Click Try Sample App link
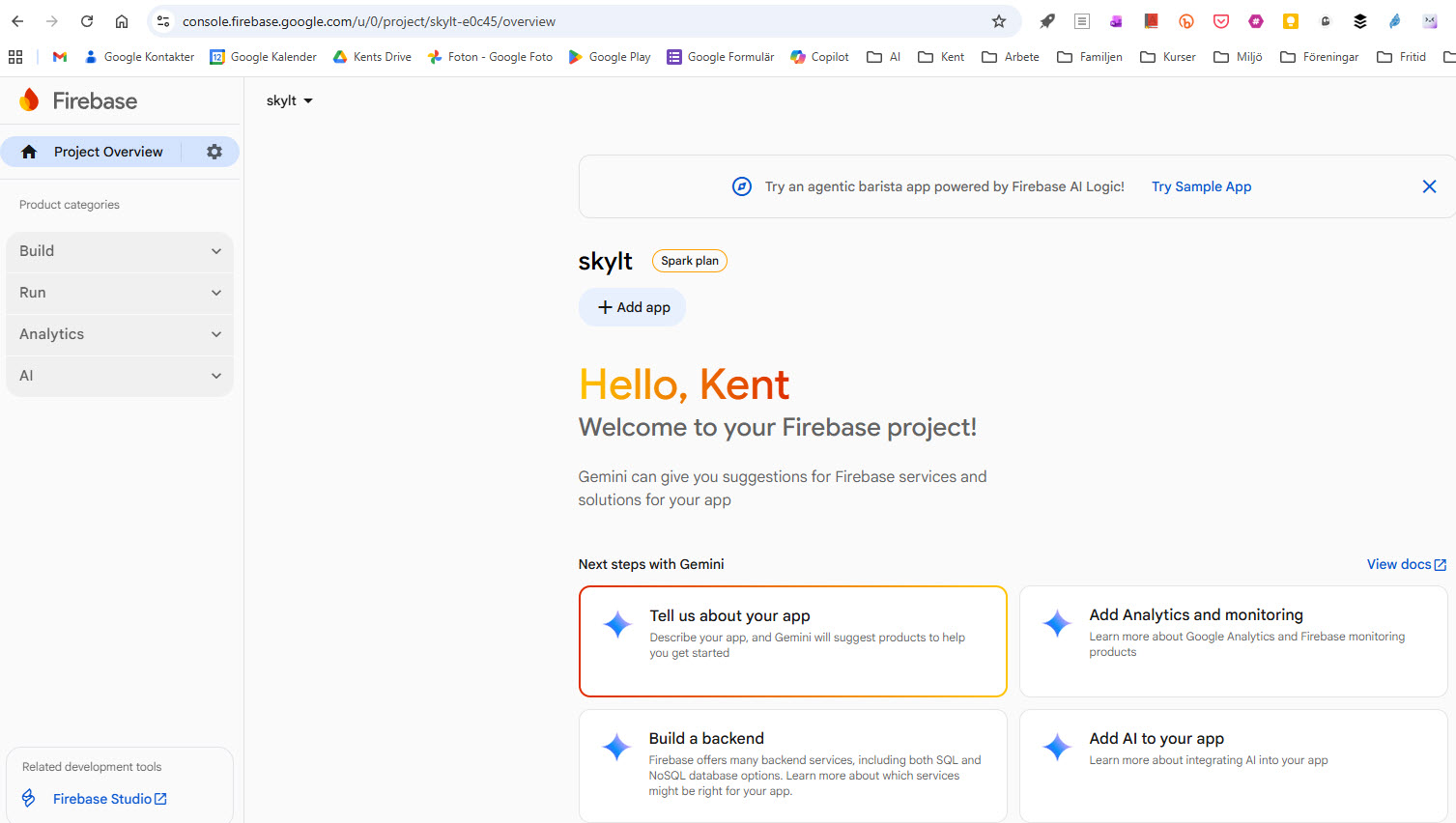The width and height of the screenshot is (1456, 823). (1201, 186)
